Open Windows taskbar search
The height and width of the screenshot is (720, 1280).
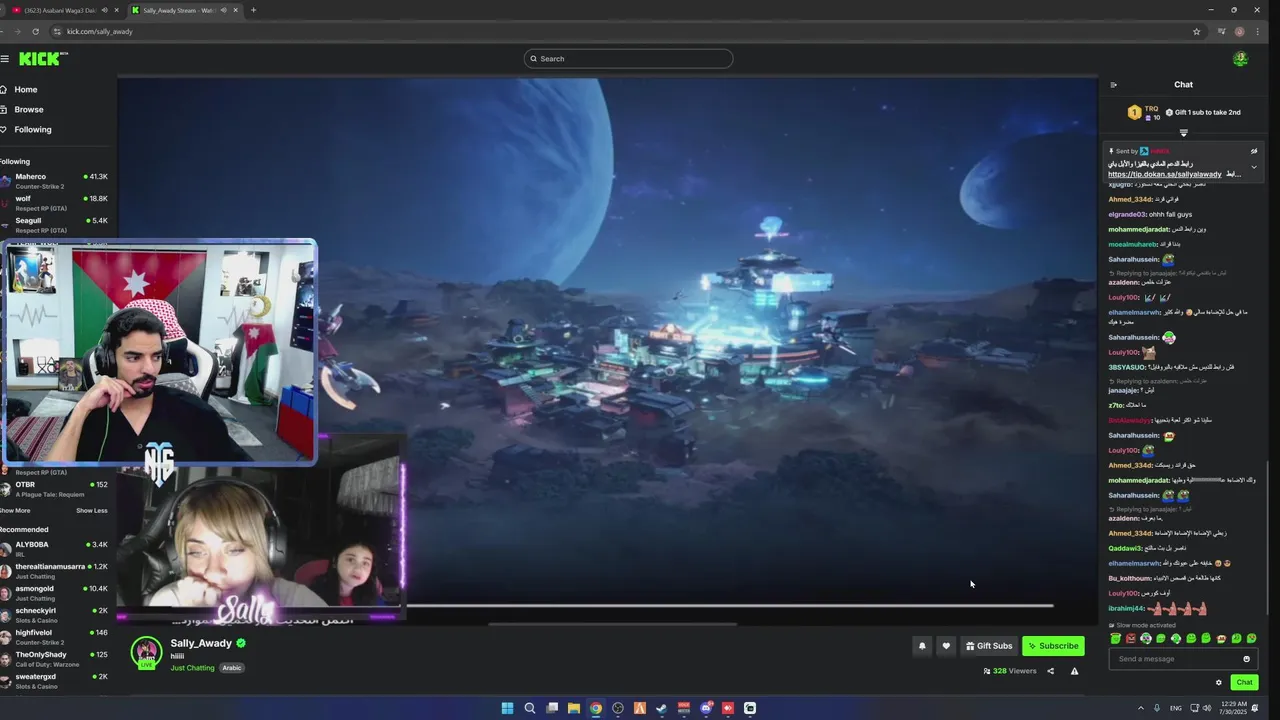point(530,708)
